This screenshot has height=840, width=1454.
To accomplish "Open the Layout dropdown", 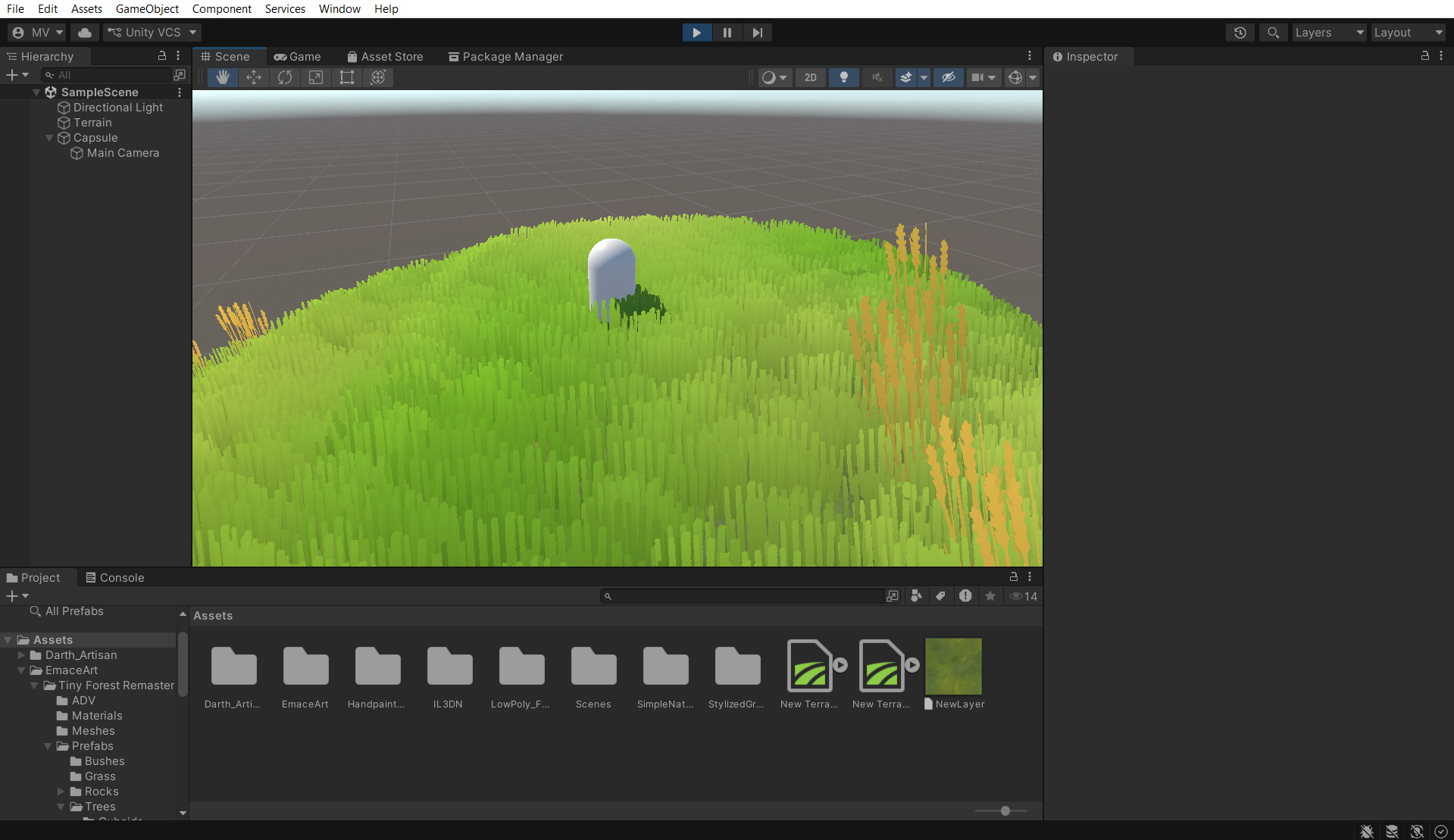I will [x=1407, y=33].
